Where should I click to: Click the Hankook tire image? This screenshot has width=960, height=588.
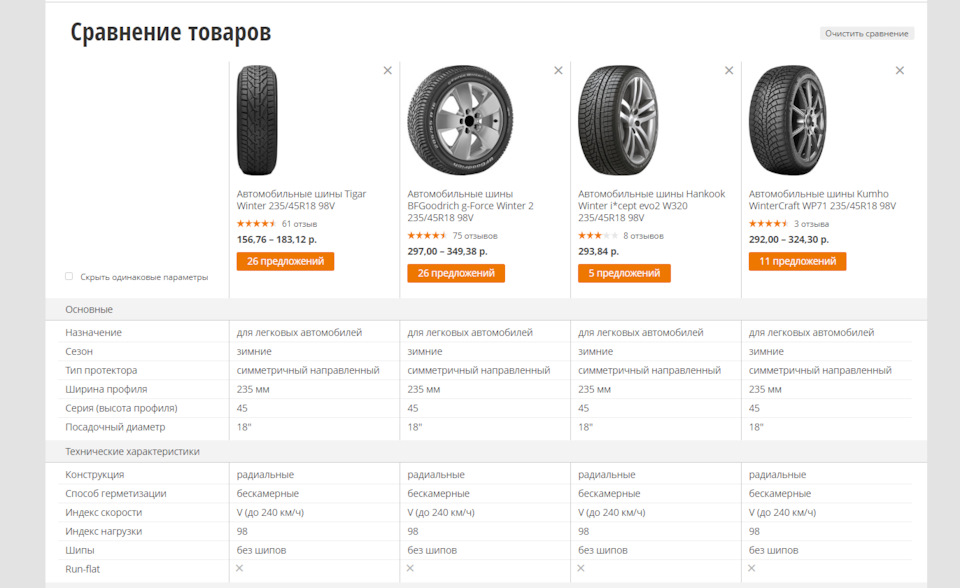618,121
